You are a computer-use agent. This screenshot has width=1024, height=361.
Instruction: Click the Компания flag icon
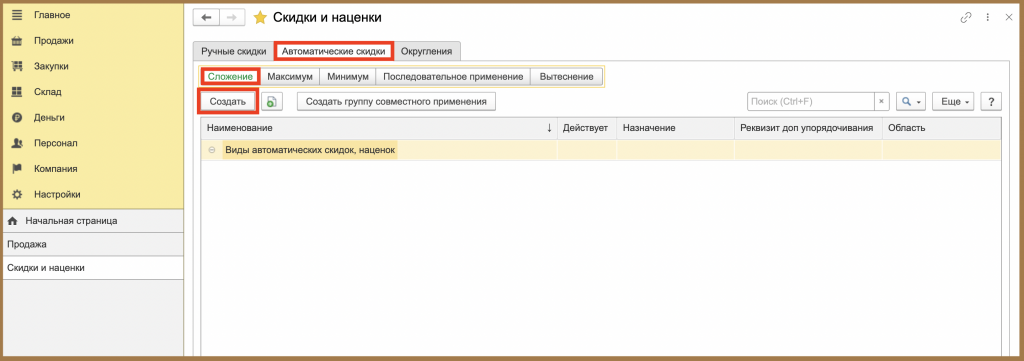pos(18,168)
